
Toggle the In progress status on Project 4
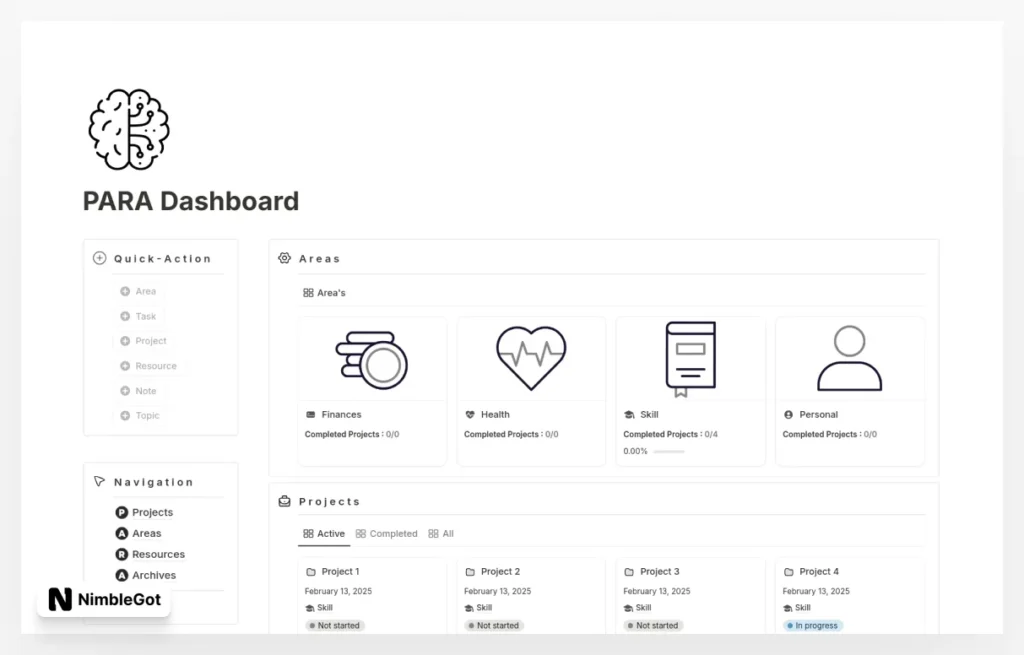click(x=812, y=625)
